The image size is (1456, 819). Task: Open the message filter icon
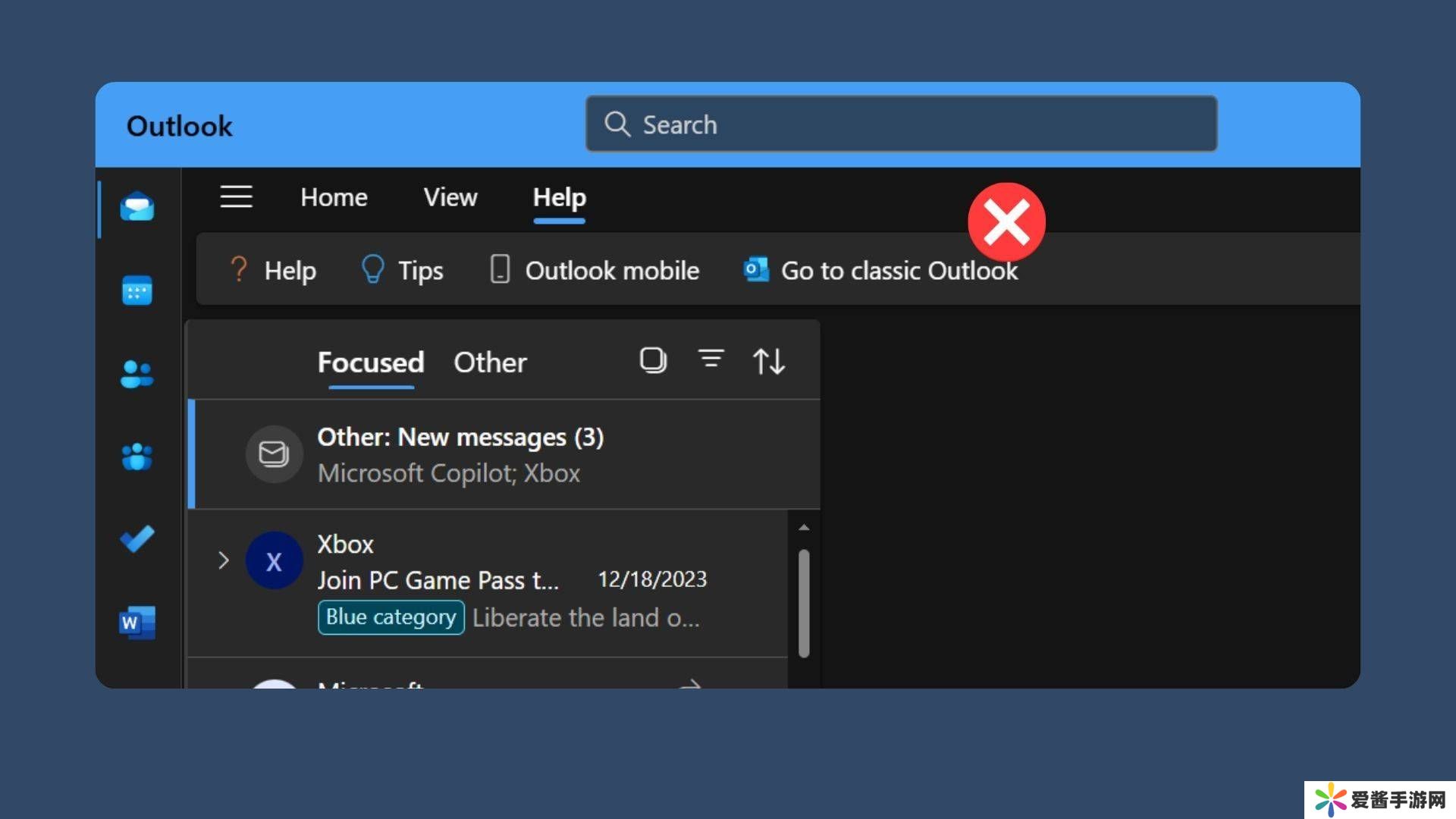pos(711,359)
